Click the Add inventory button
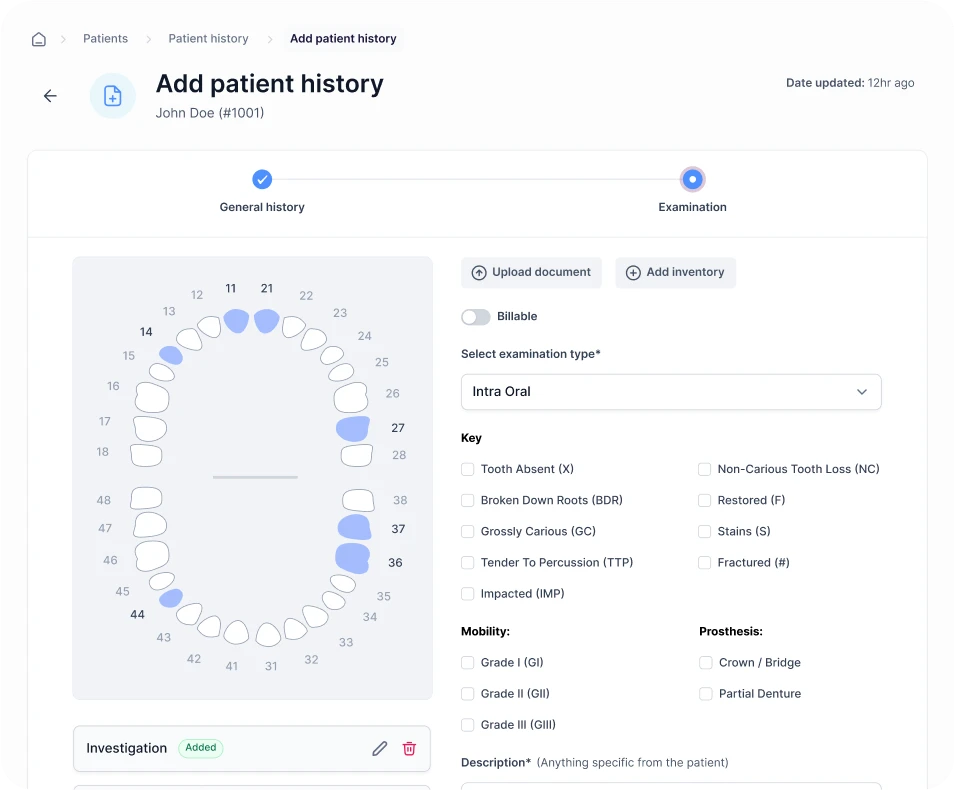The width and height of the screenshot is (954, 790). pos(675,273)
